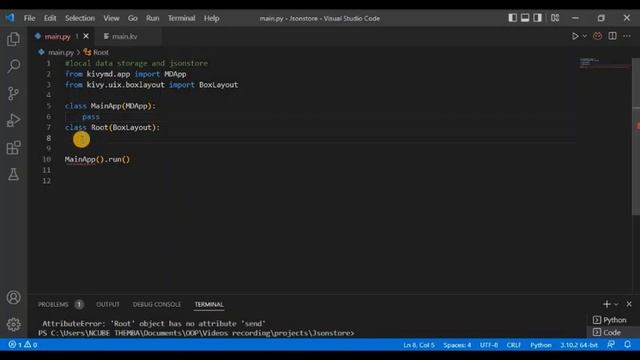The image size is (640, 360).
Task: Click BoxLayout import on line 3
Action: 218,84
